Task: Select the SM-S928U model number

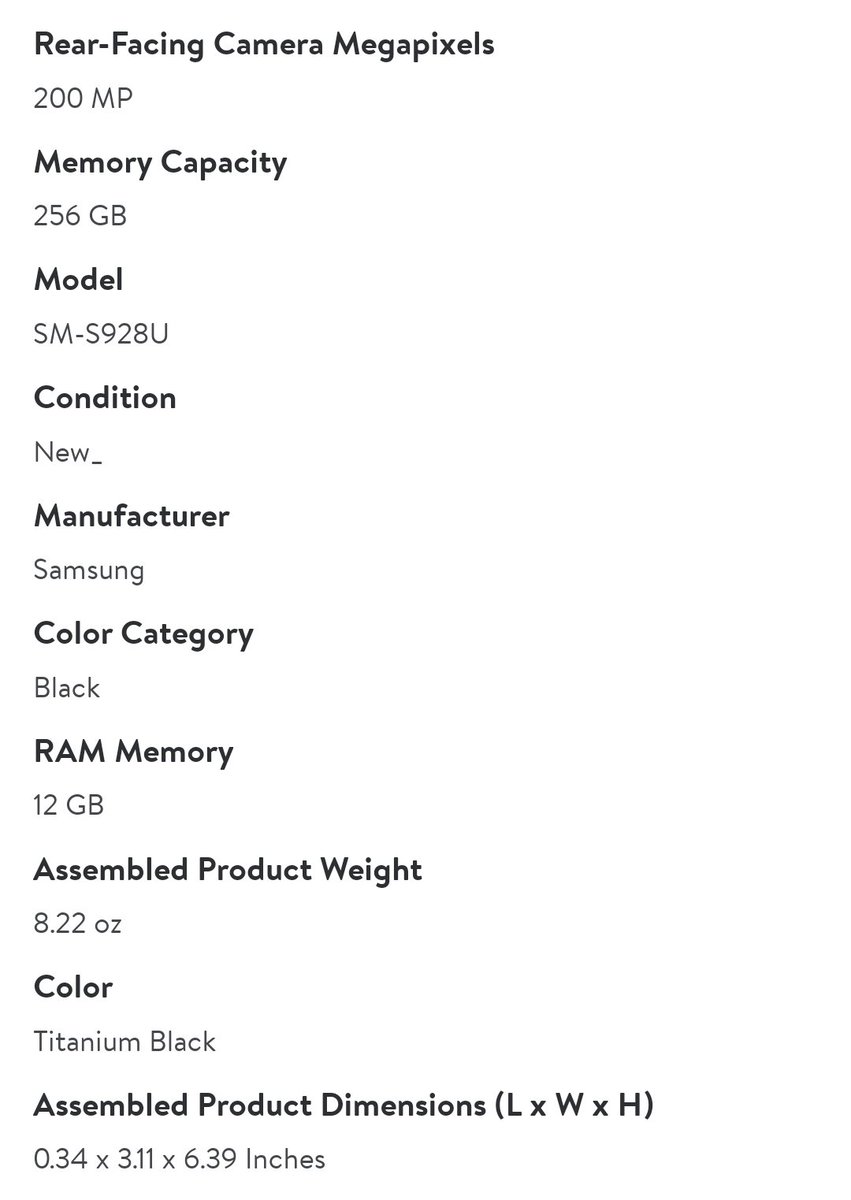Action: (101, 334)
